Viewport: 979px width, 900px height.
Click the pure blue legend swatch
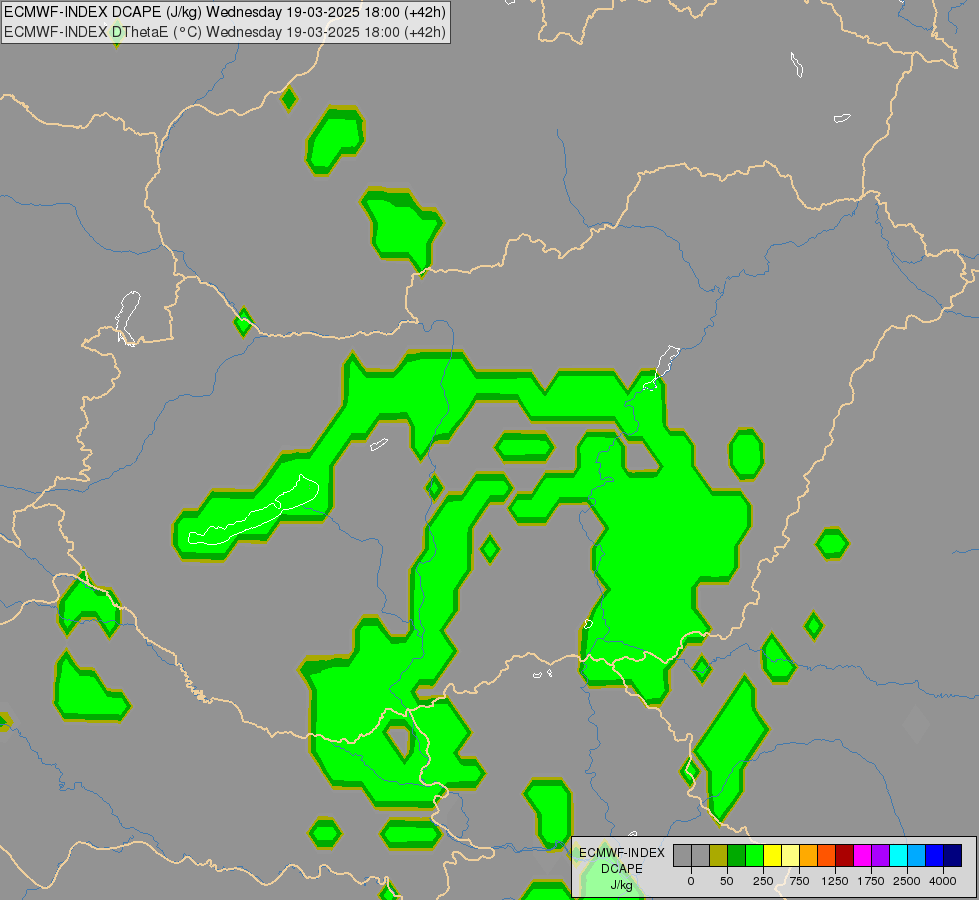(935, 856)
